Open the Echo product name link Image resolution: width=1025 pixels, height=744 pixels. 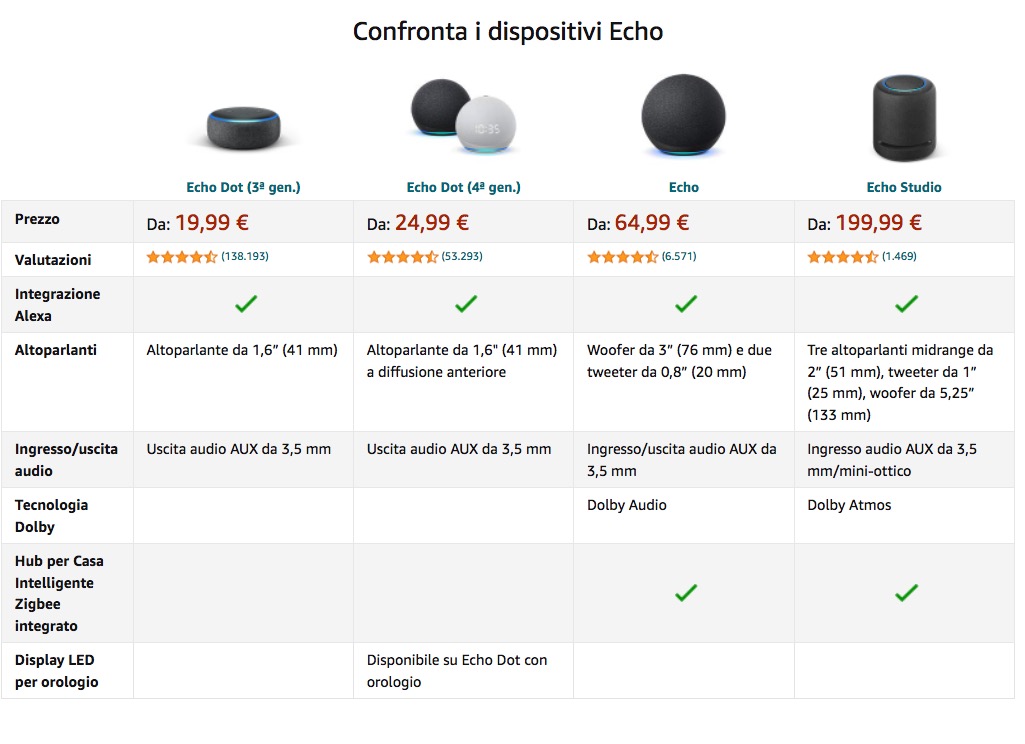(x=684, y=187)
